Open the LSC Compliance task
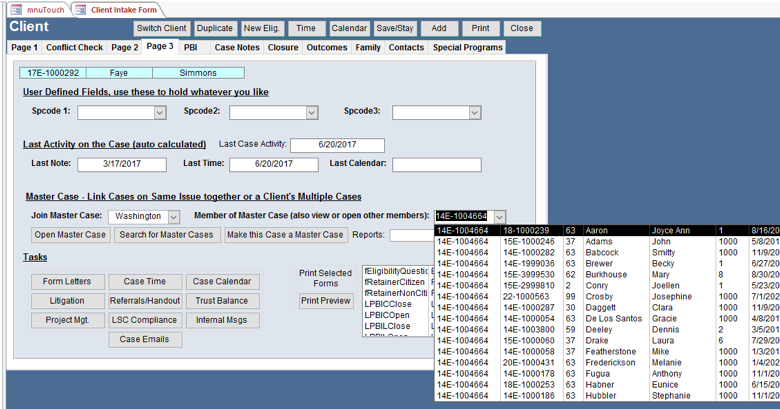 click(x=143, y=321)
